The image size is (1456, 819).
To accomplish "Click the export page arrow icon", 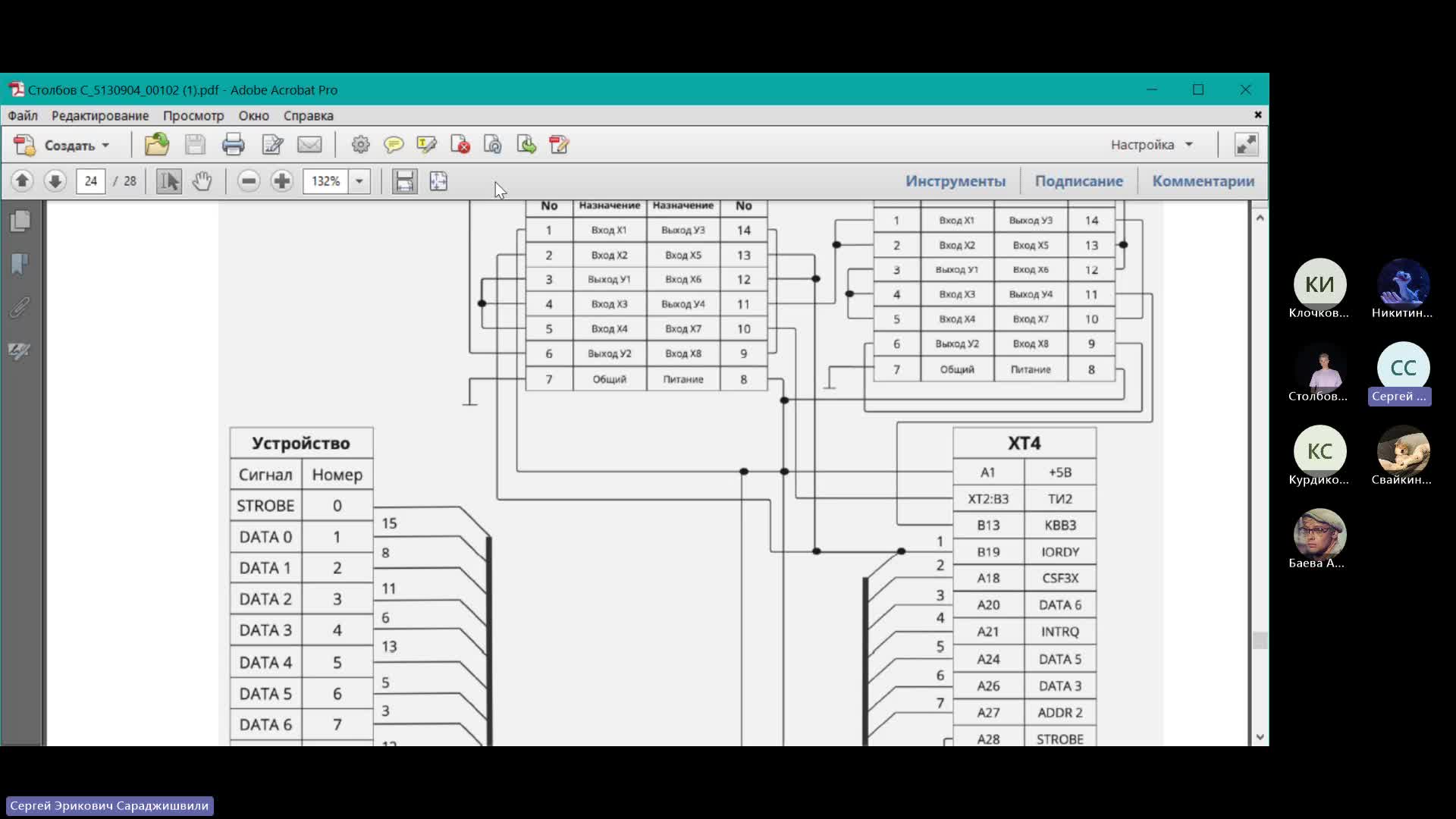I will 526,144.
